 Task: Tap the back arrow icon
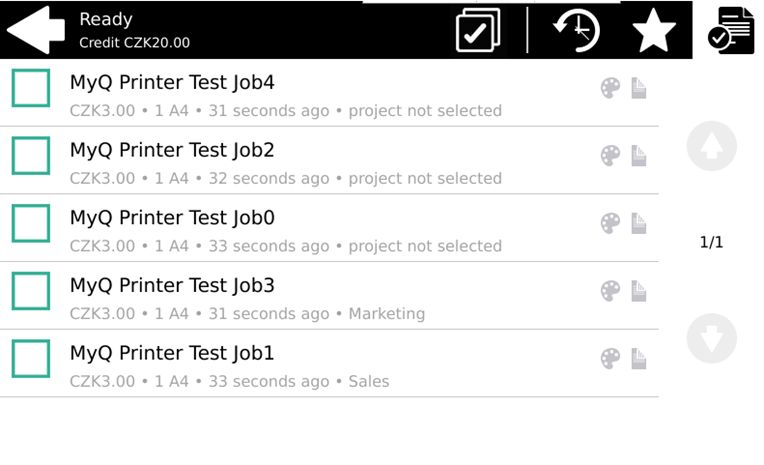[35, 30]
